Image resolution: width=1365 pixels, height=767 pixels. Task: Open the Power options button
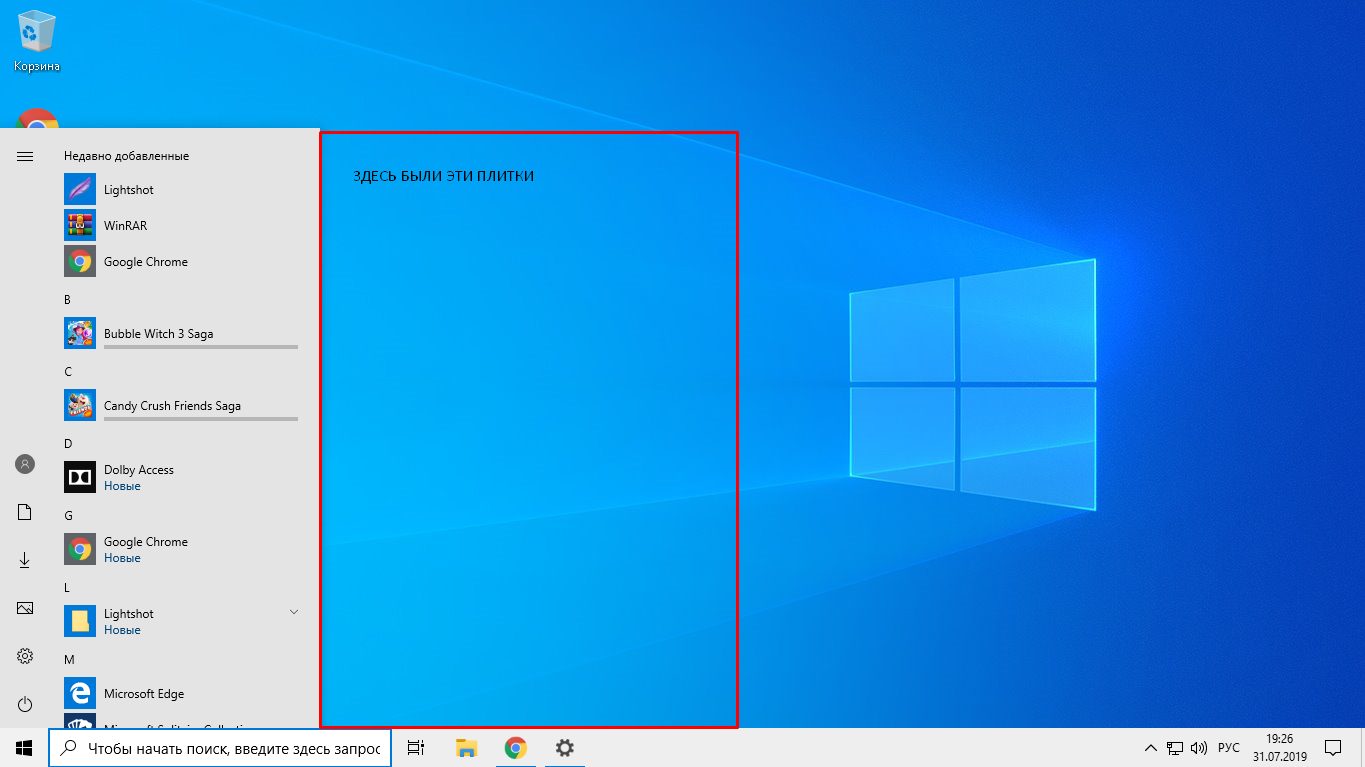(25, 704)
